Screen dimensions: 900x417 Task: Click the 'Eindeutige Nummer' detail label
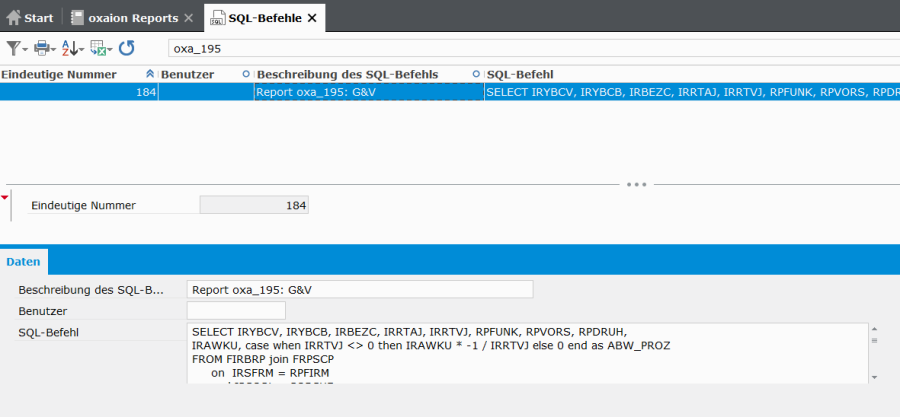(83, 205)
